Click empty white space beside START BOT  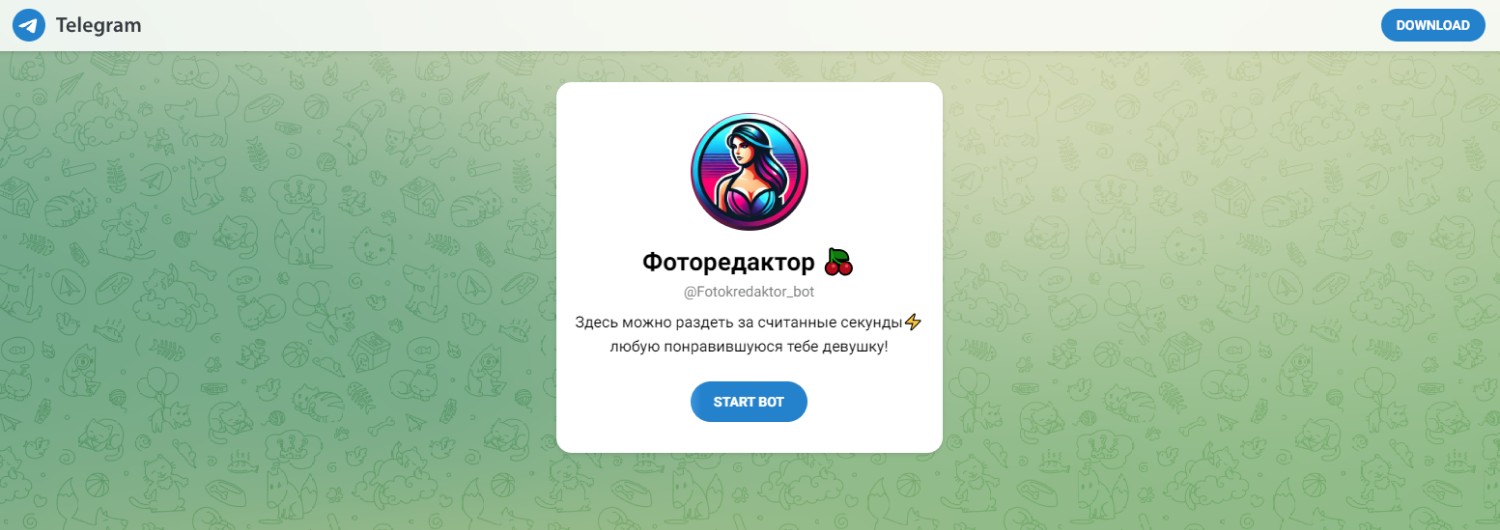870,402
